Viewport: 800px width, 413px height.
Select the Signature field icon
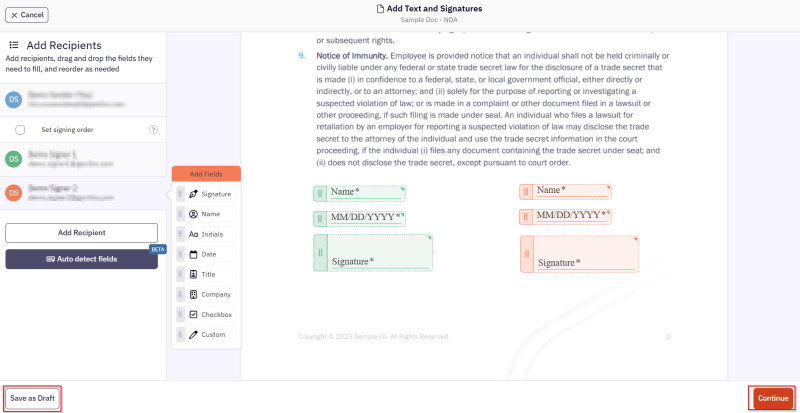coord(194,193)
